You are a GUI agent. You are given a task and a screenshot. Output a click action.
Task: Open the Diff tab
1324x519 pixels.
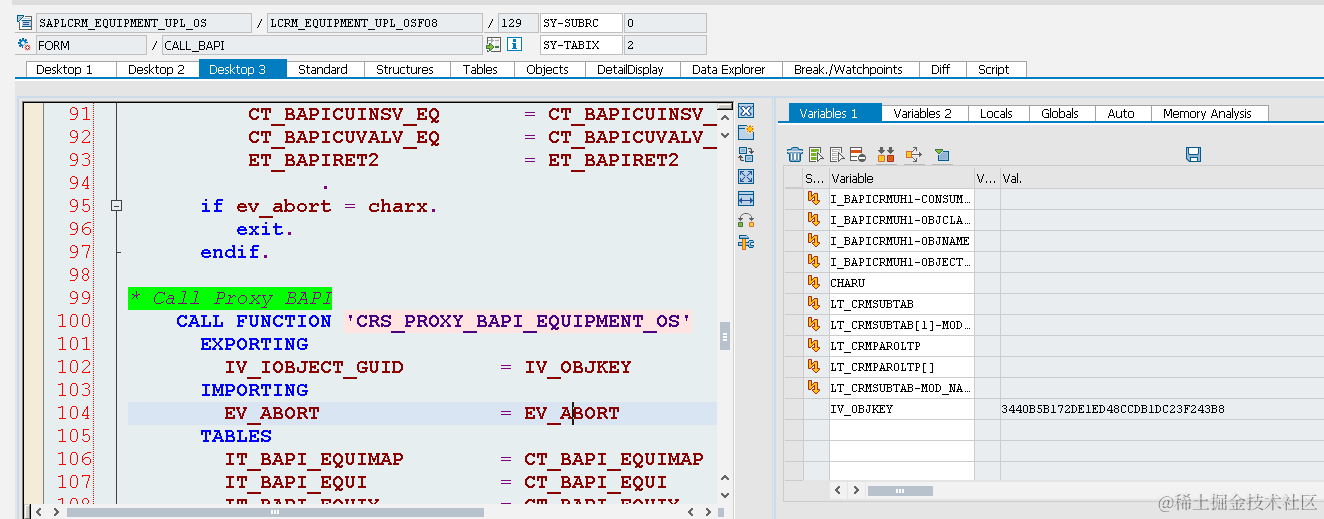(x=940, y=69)
